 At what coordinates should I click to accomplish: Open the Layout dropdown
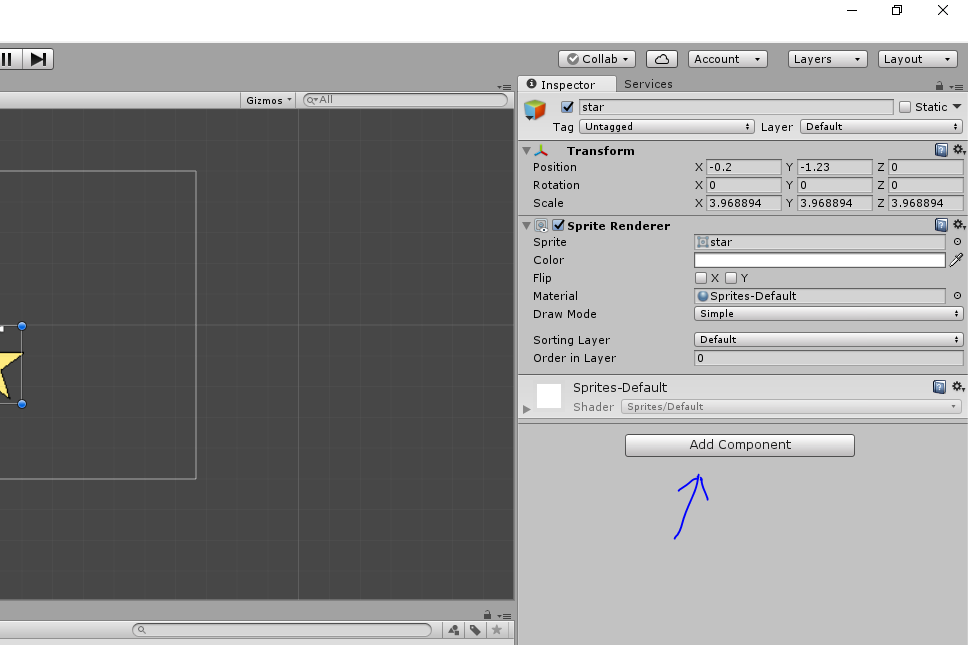point(917,59)
